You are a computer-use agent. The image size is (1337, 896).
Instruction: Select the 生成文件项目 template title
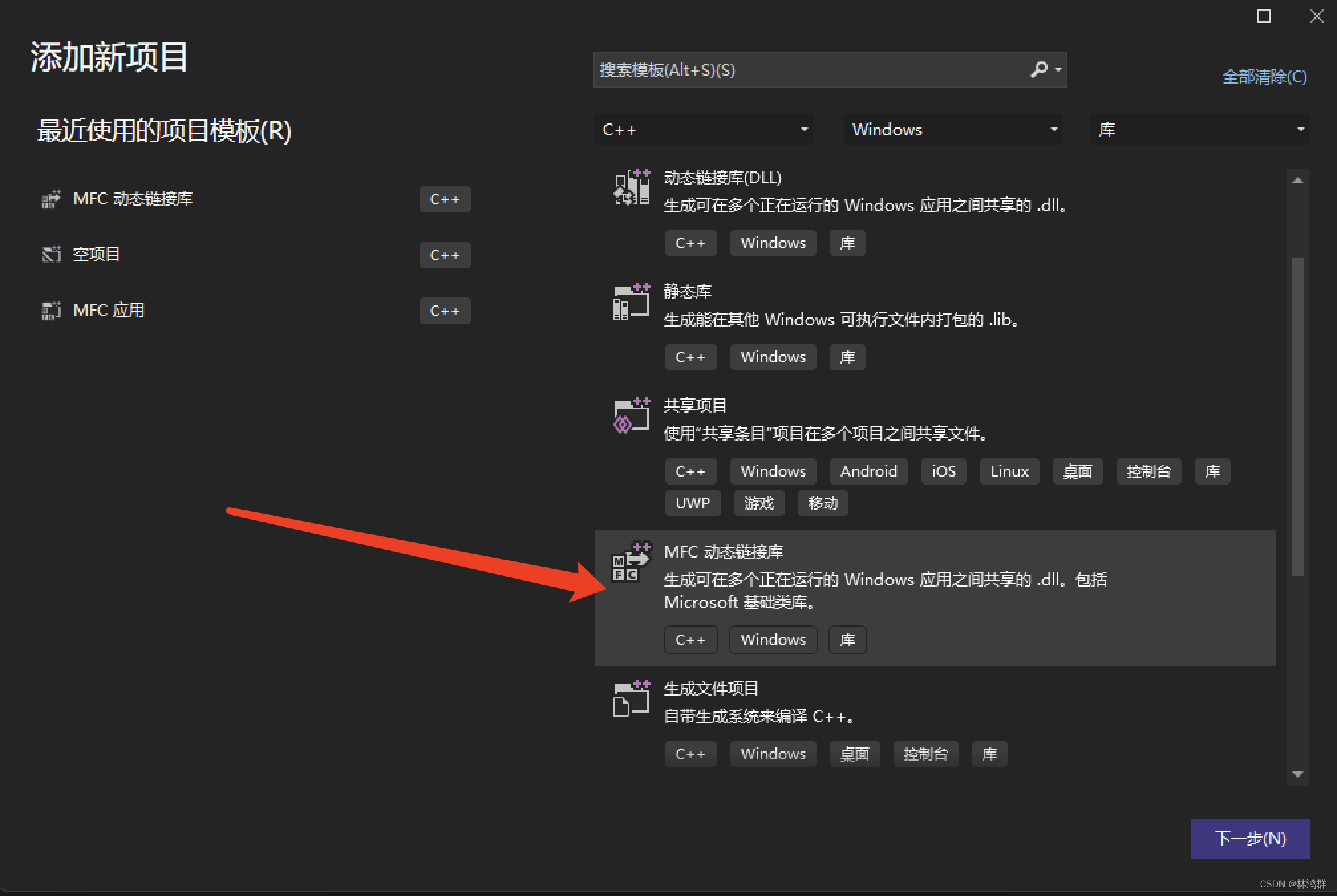pos(711,688)
